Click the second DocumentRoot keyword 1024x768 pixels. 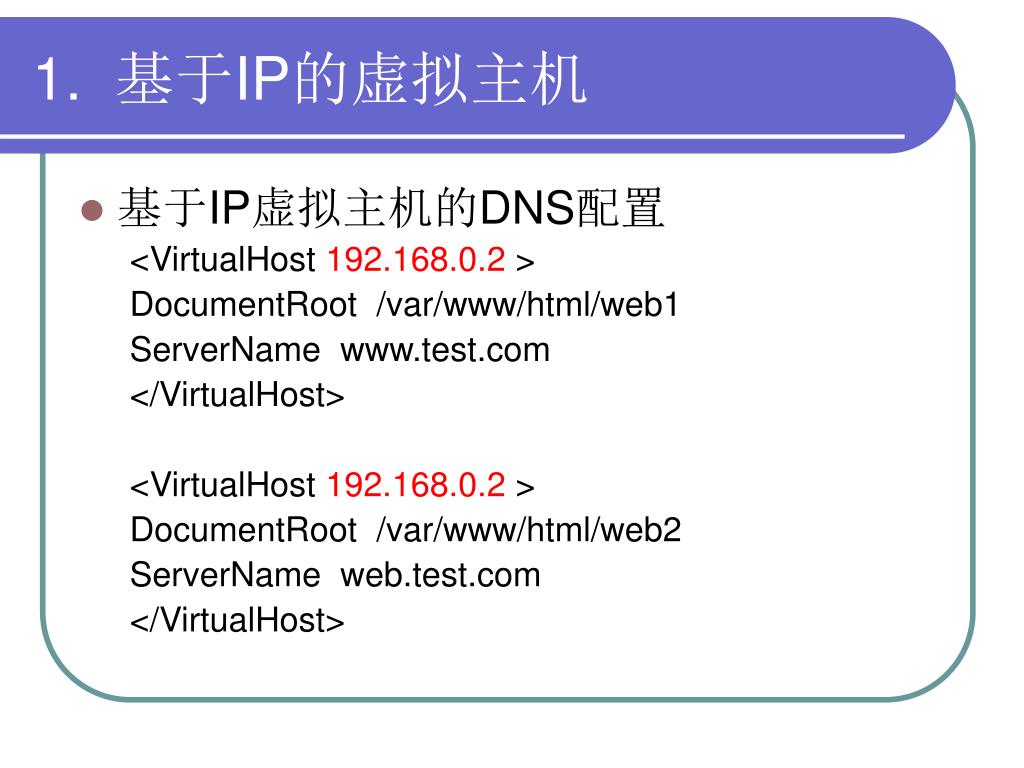pos(244,530)
